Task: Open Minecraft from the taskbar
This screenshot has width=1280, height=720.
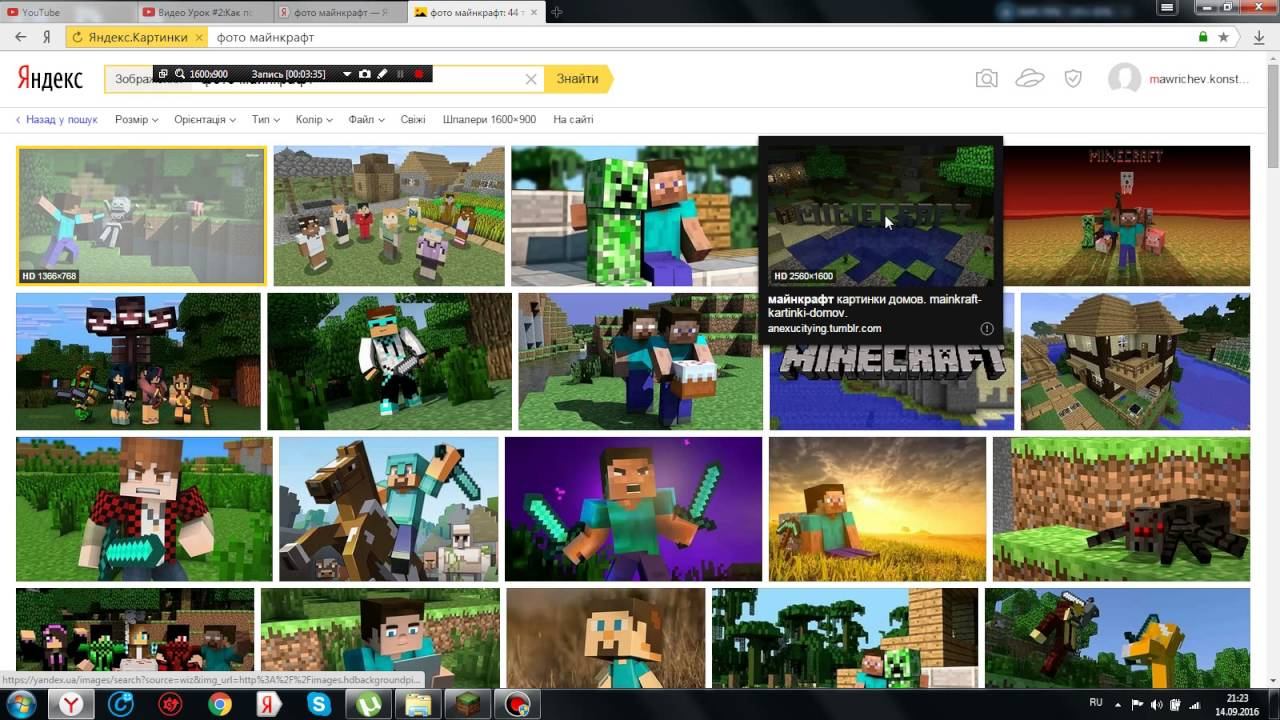Action: pos(467,705)
